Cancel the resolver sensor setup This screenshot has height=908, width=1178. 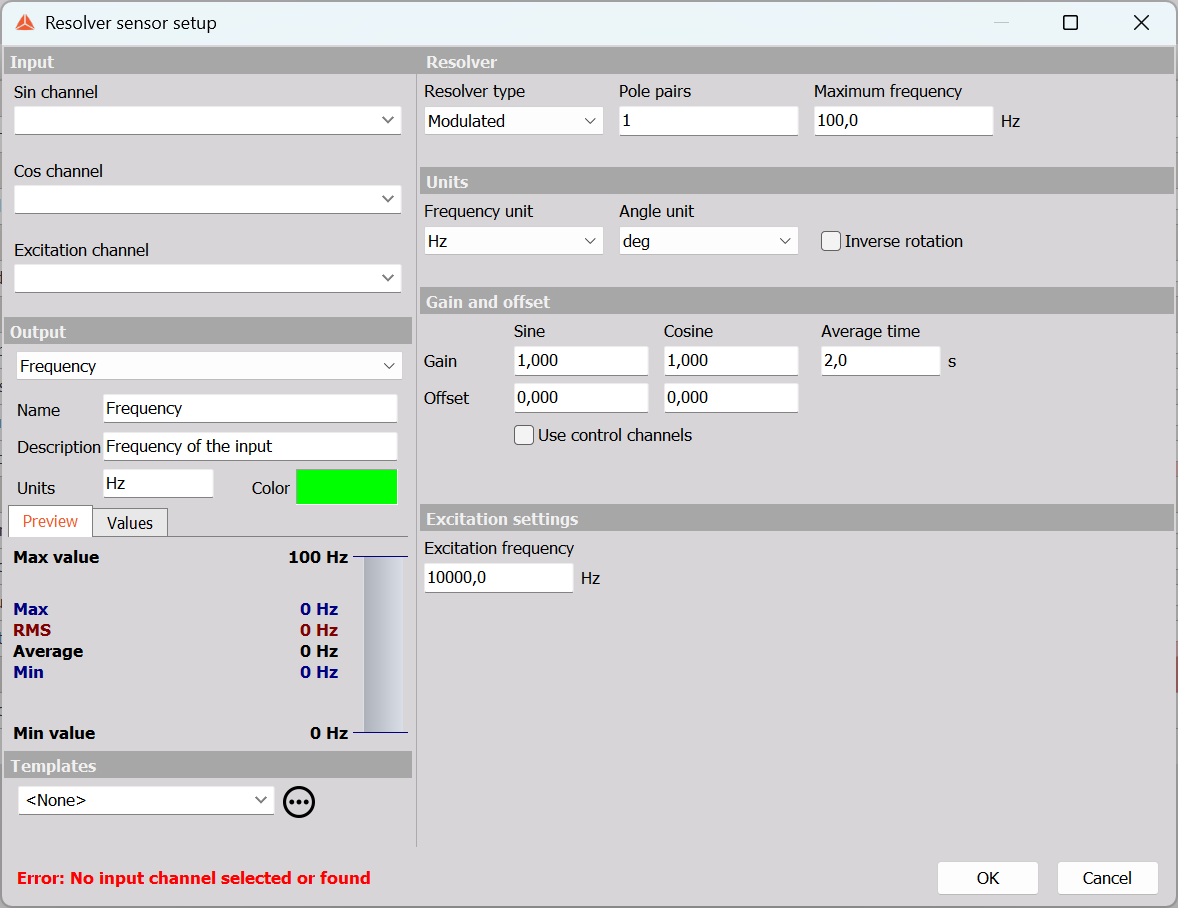tap(1107, 877)
